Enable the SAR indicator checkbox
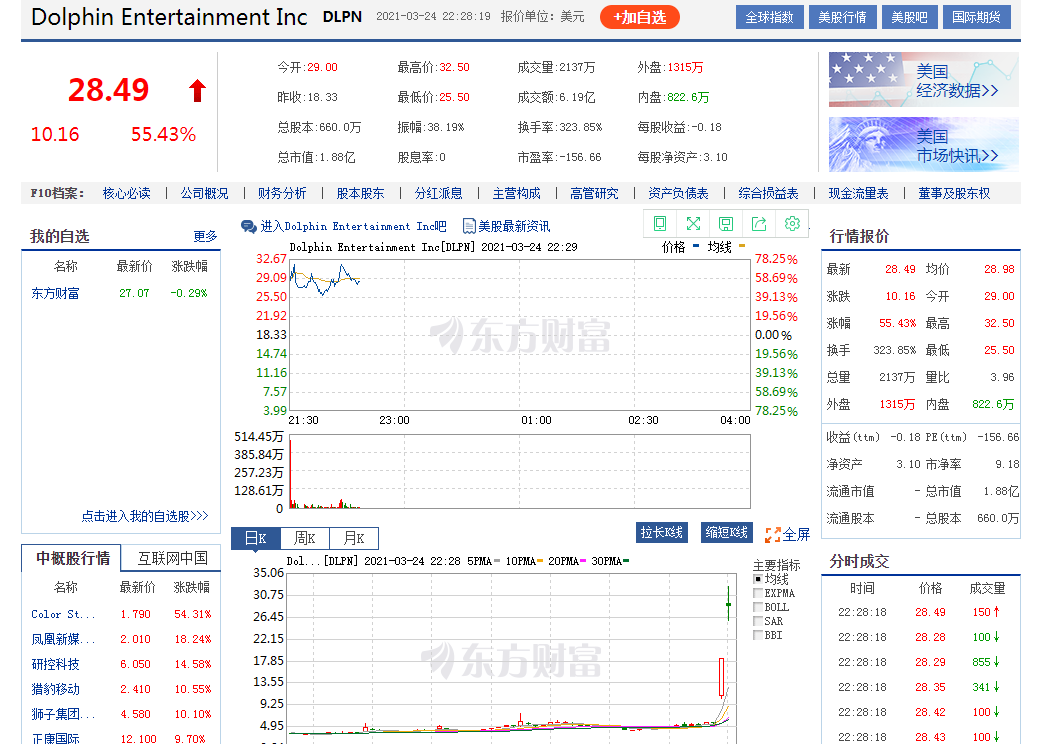 758,621
